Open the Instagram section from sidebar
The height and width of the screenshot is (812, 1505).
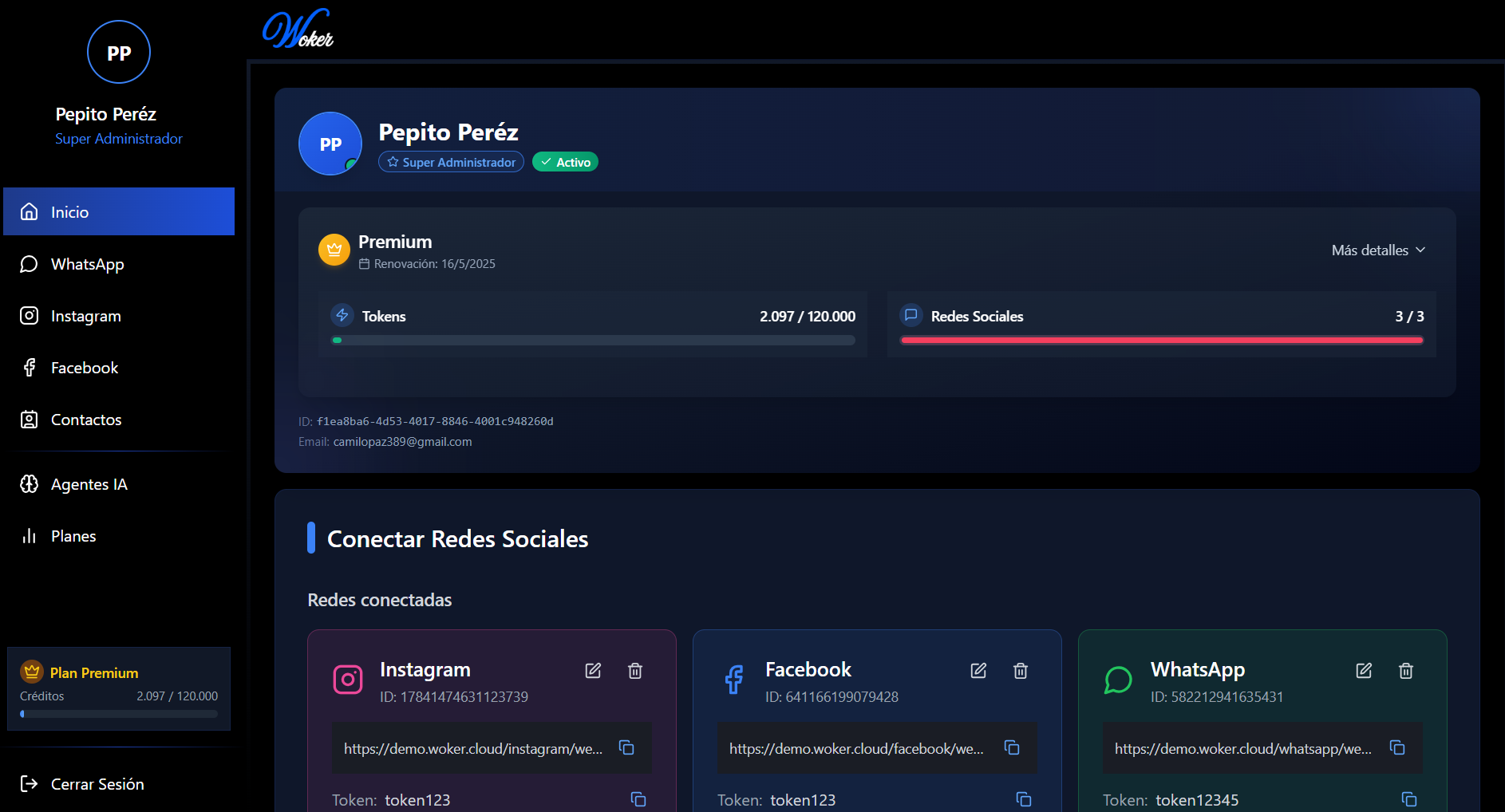coord(85,315)
